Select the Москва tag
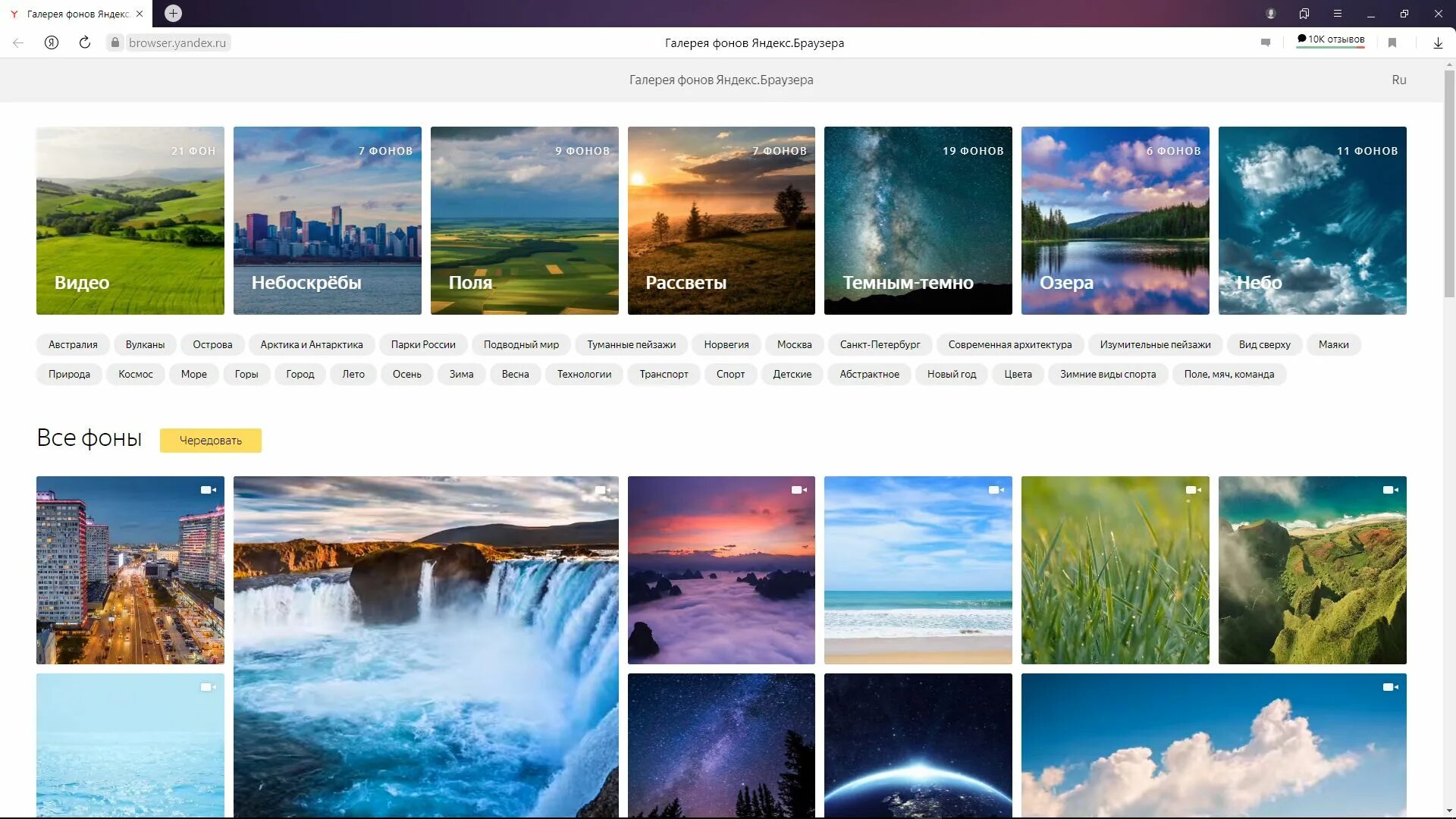This screenshot has height=819, width=1456. coord(794,344)
